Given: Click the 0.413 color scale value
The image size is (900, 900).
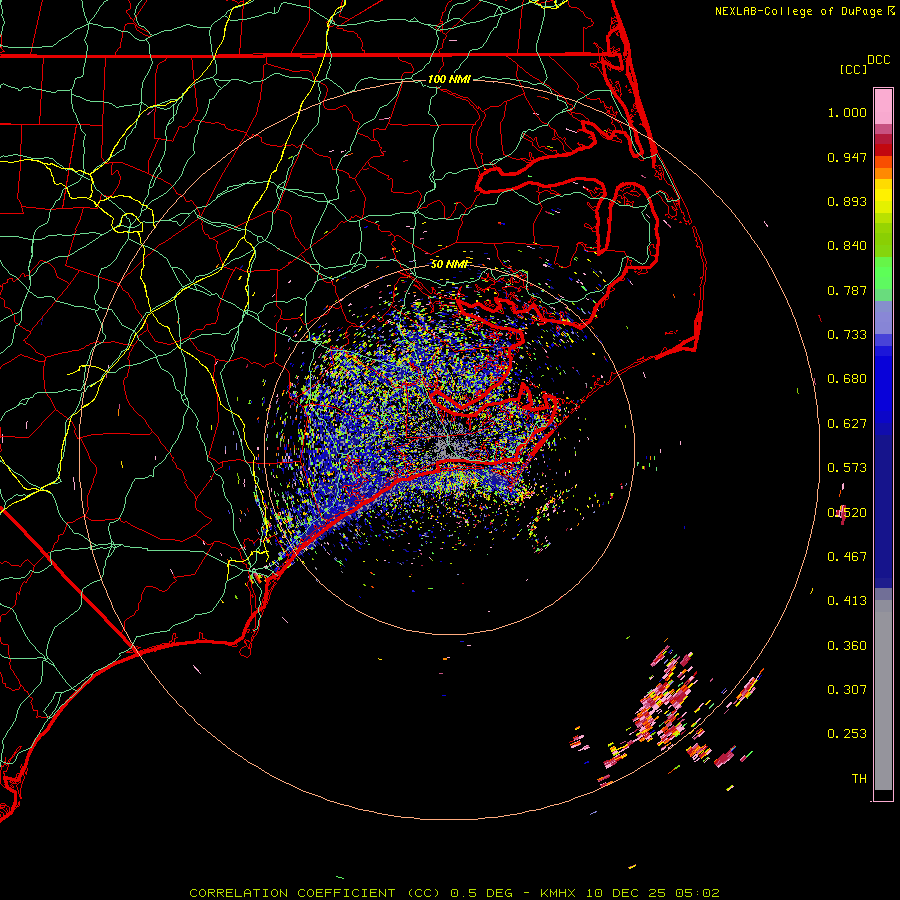Looking at the screenshot, I should pyautogui.click(x=847, y=601).
